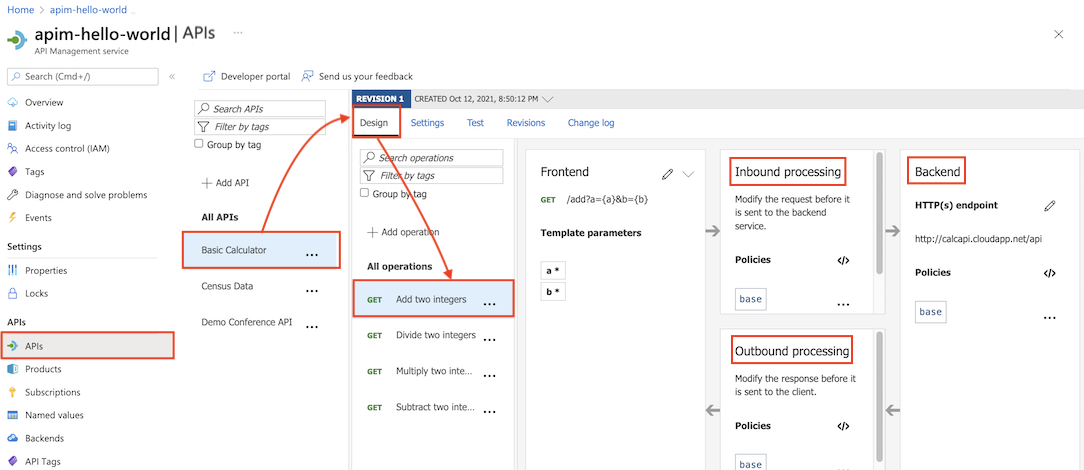Switch to the Settings tab
The image size is (1084, 470).
point(427,123)
